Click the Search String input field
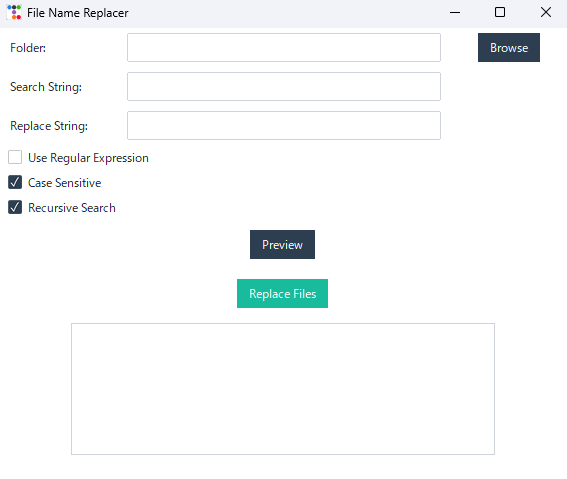This screenshot has height=479, width=567. (x=284, y=87)
